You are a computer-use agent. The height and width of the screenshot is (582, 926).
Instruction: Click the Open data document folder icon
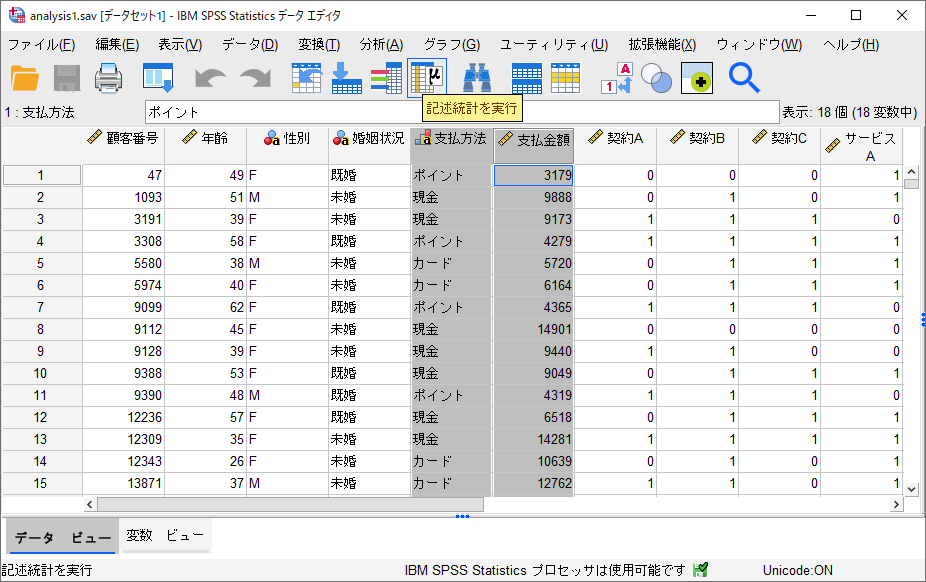tap(25, 79)
